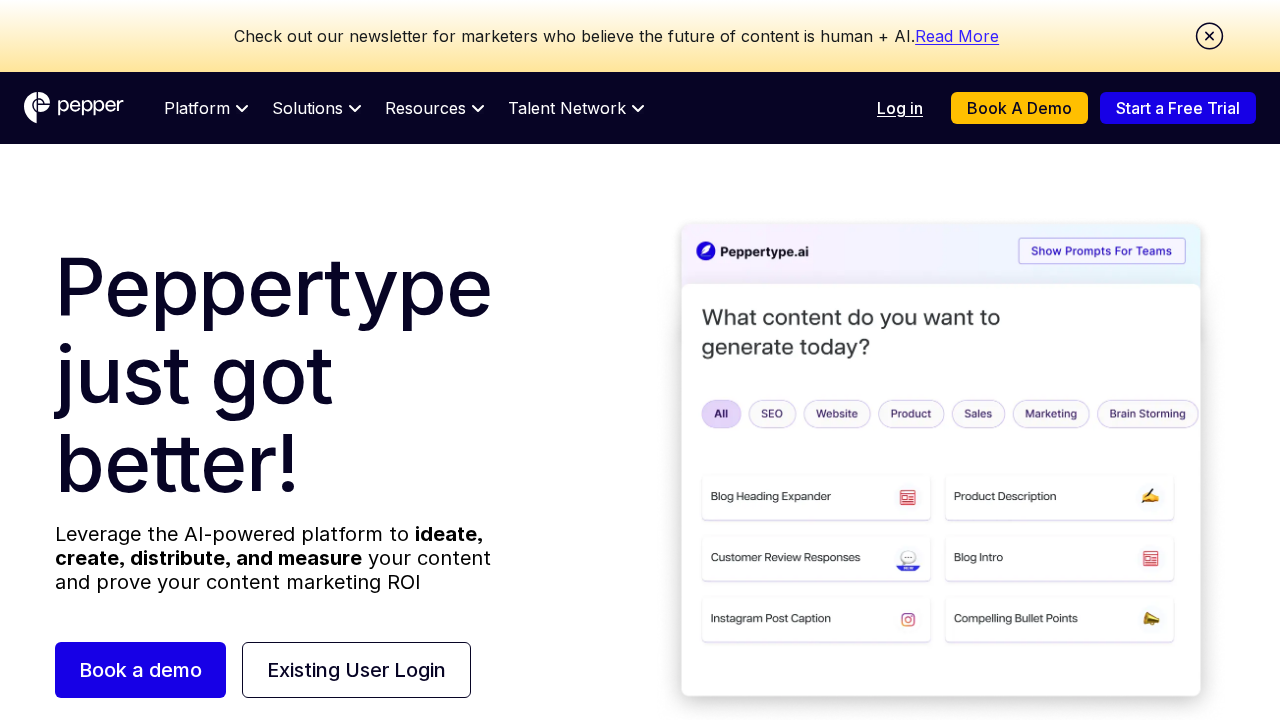Image resolution: width=1280 pixels, height=720 pixels.
Task: Expand the Talent Network menu
Action: pos(575,108)
